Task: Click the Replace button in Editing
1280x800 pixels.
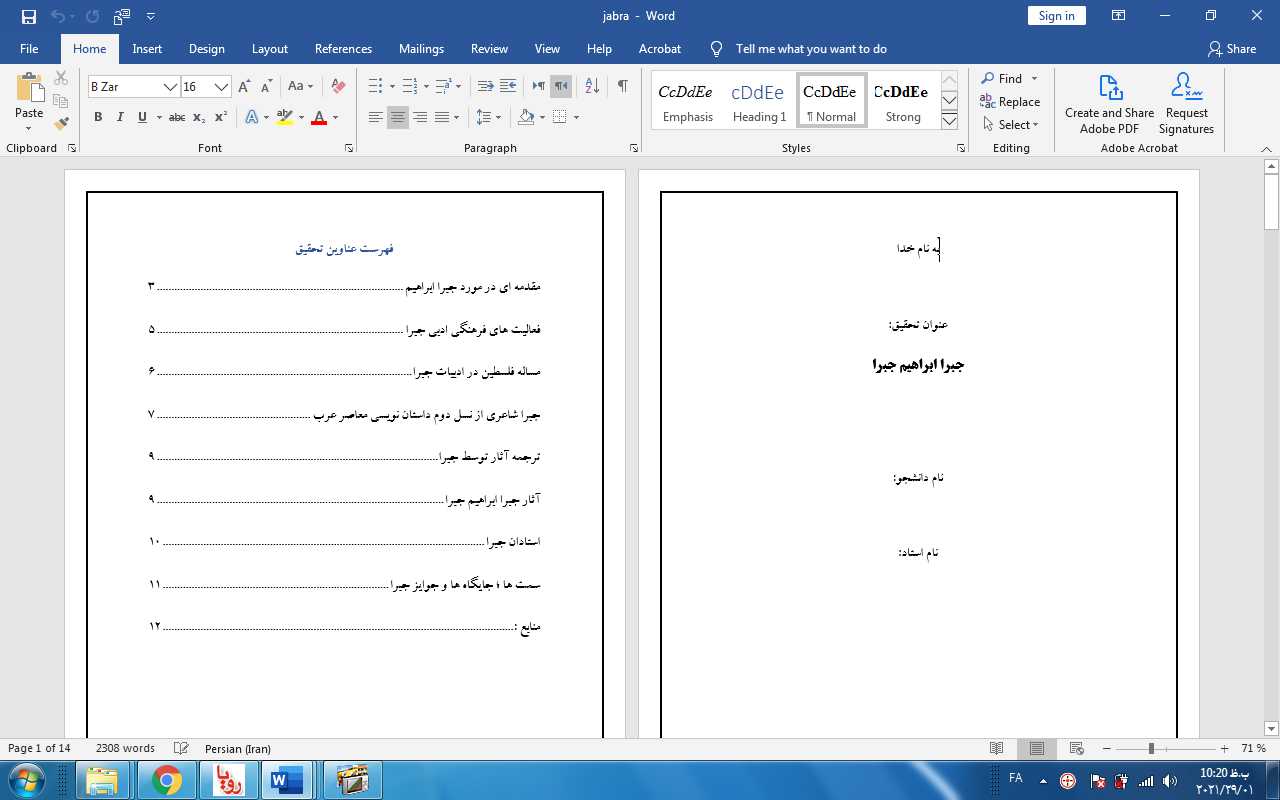Action: pyautogui.click(x=1010, y=102)
